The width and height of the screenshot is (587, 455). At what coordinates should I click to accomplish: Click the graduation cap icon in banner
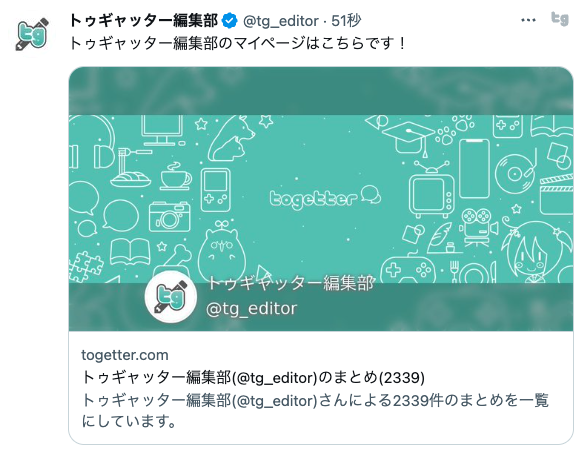coord(408,138)
